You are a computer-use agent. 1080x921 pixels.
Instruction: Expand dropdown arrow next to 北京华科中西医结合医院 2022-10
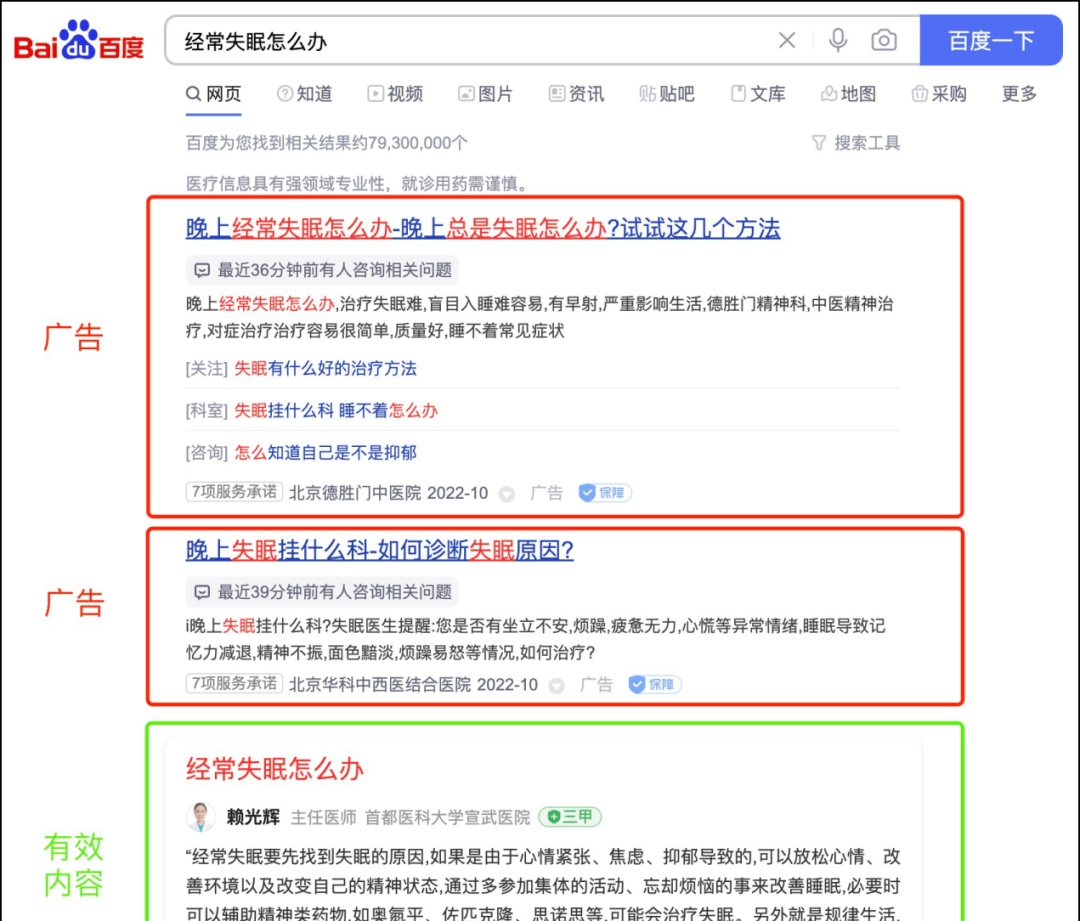pyautogui.click(x=557, y=685)
